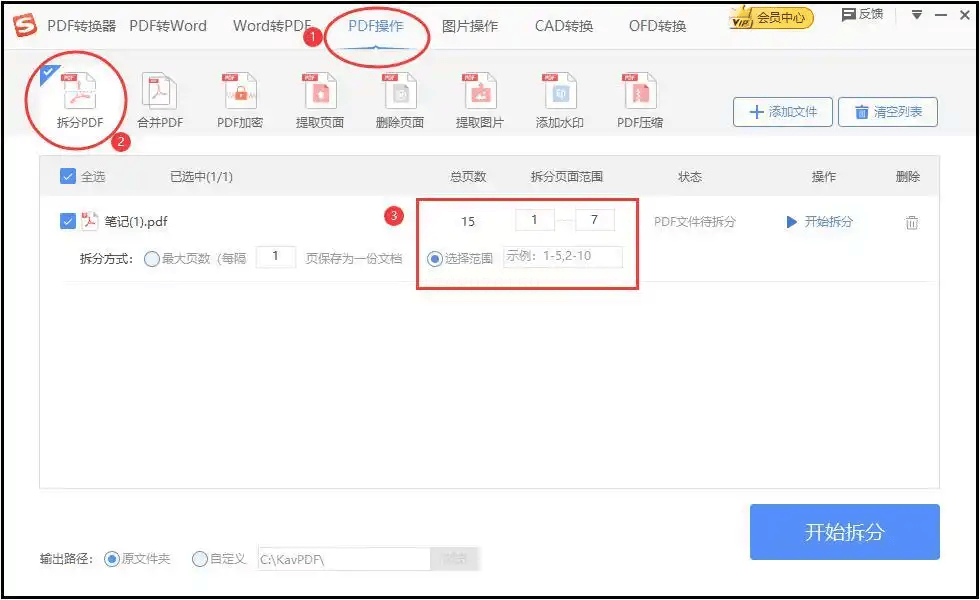The height and width of the screenshot is (600, 980).
Task: Switch to the Word转PDF tab
Action: (272, 26)
